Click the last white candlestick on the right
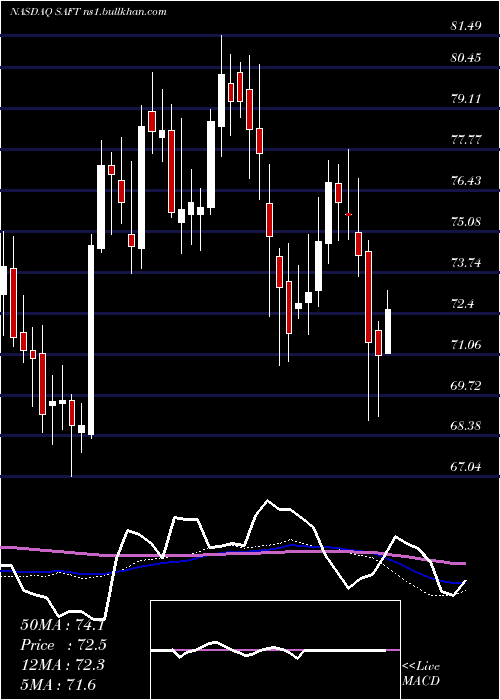The width and height of the screenshot is (500, 700). (x=388, y=331)
